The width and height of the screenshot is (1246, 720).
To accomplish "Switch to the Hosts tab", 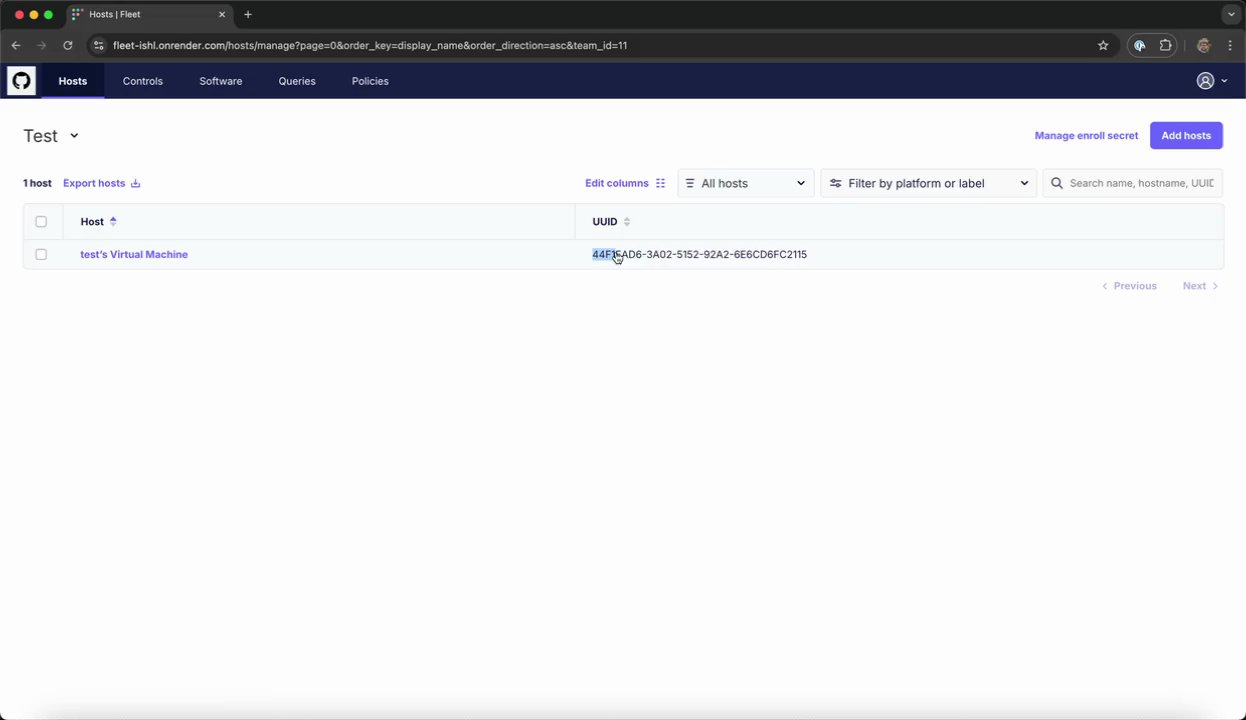I will point(73,81).
